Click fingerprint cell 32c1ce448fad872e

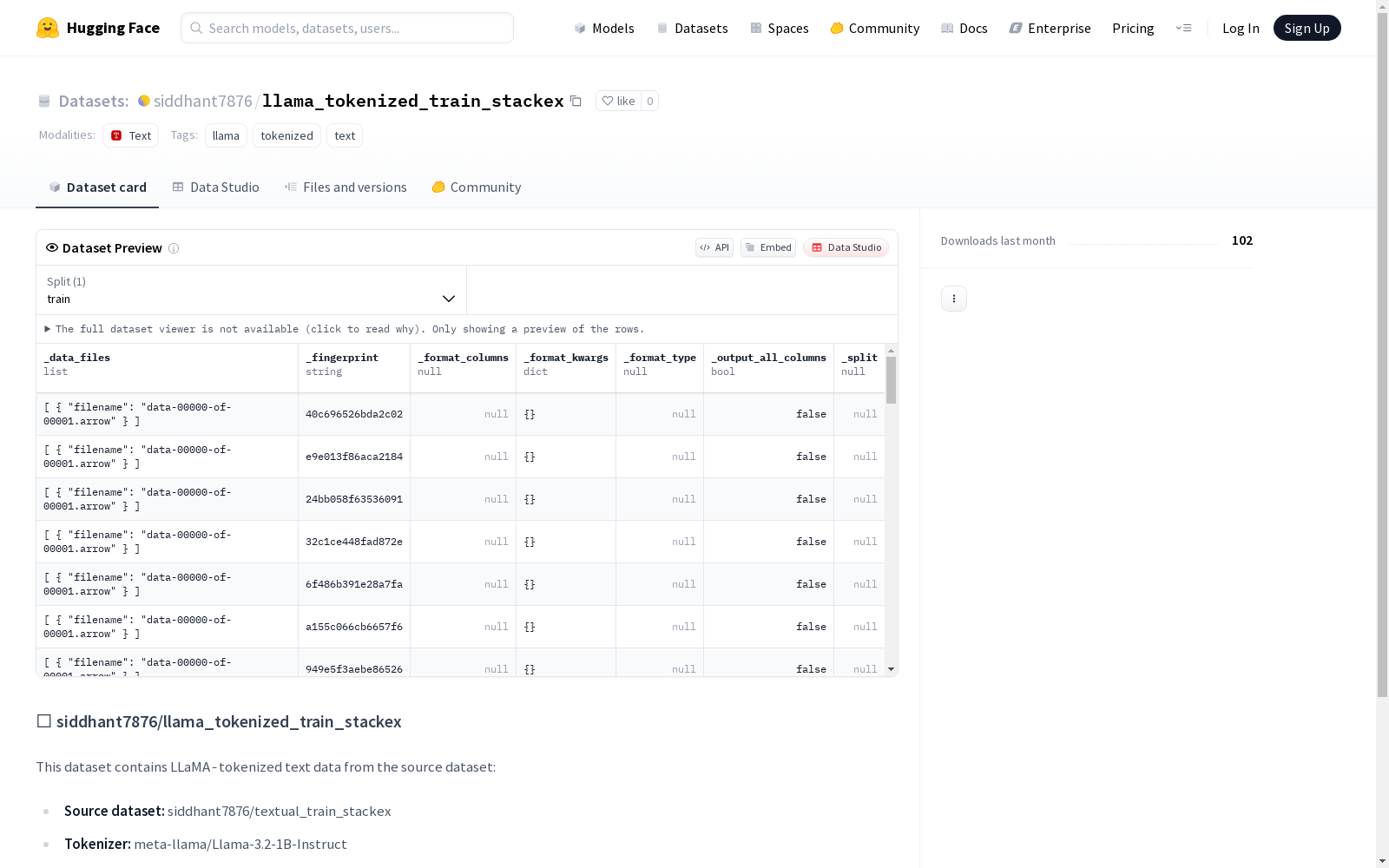pyautogui.click(x=354, y=542)
